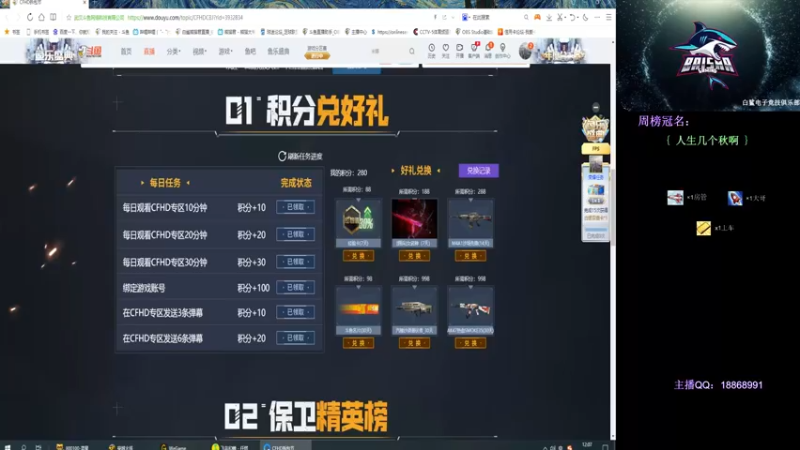Select 直播 in Douyu navigation

pos(149,52)
